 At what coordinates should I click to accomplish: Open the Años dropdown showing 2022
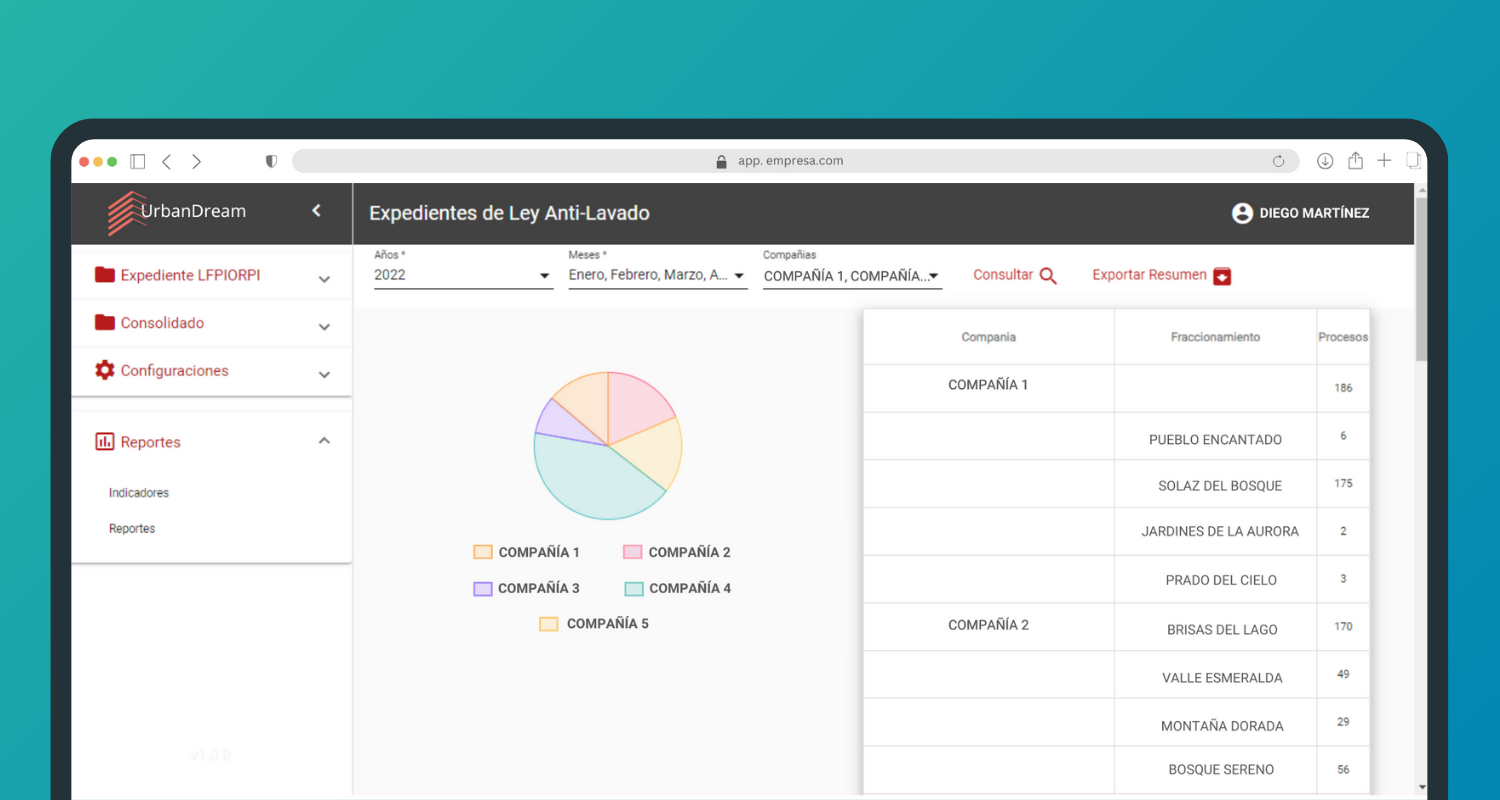[463, 275]
